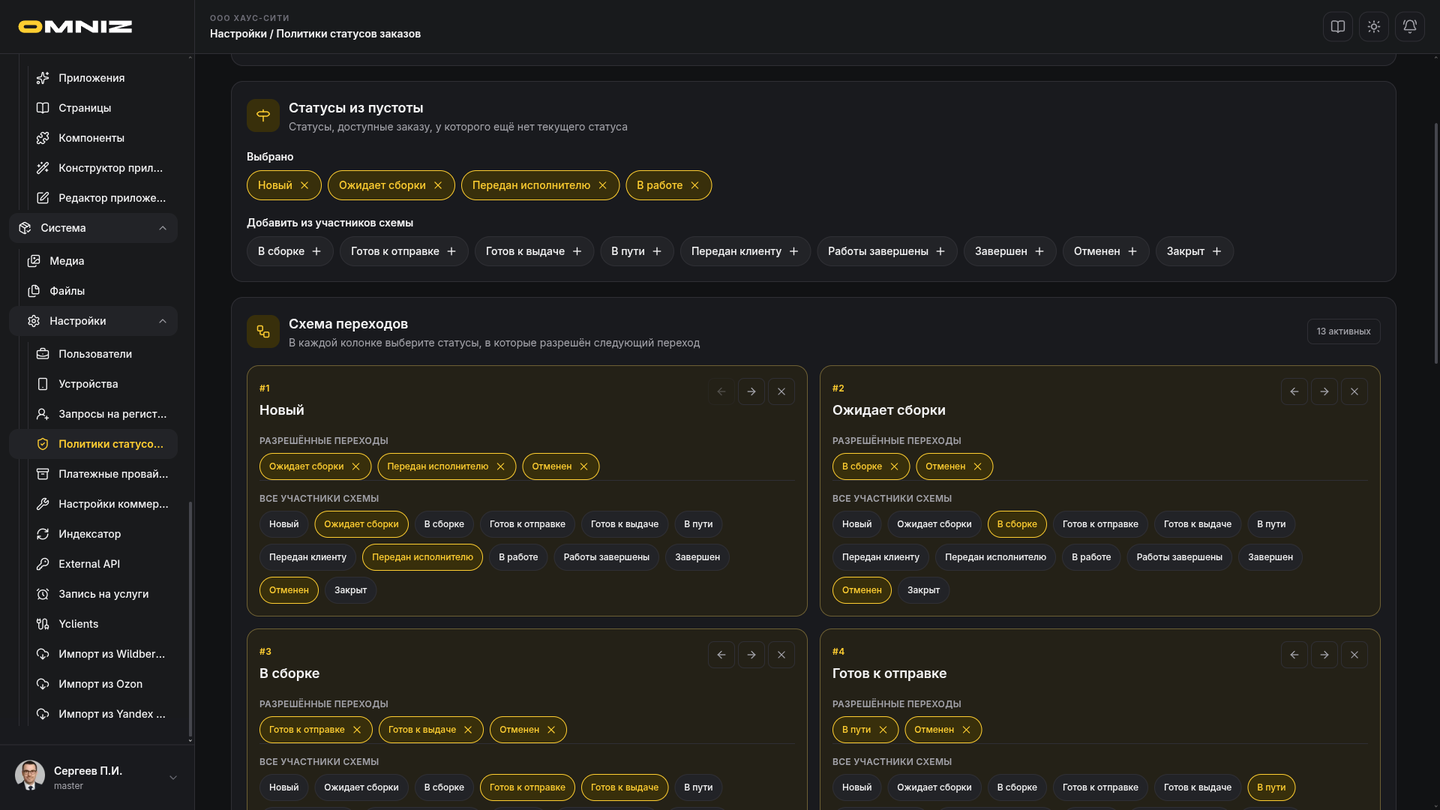Click the Компоненты sidebar icon
The height and width of the screenshot is (810, 1440).
43,138
